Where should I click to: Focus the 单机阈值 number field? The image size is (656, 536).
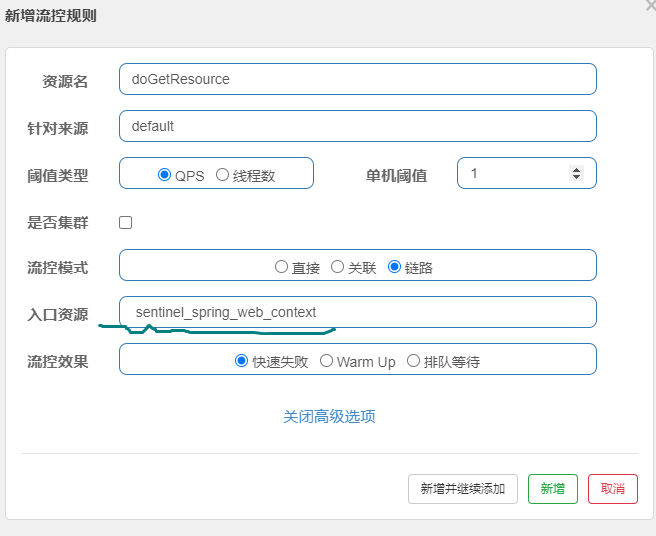pos(527,173)
